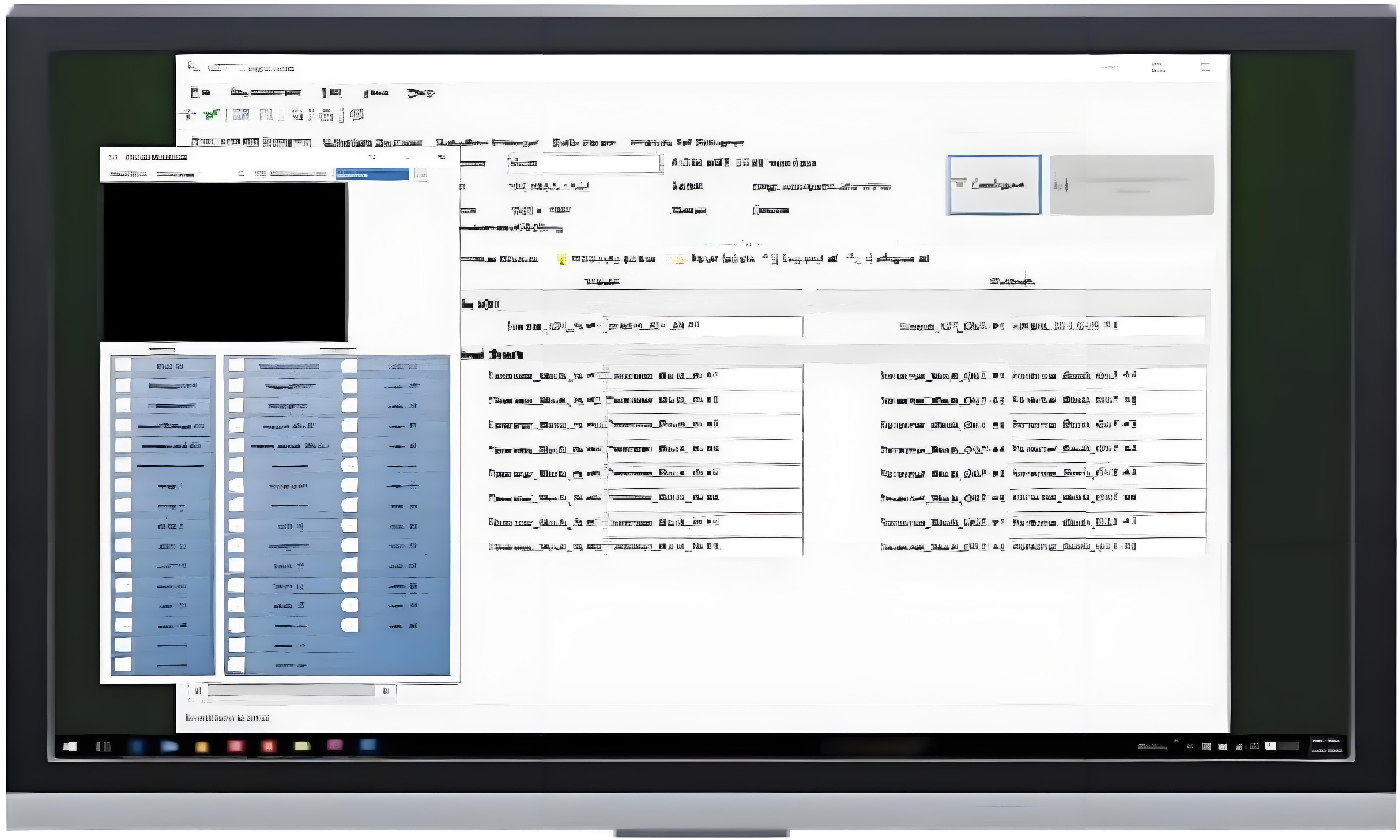Launch the magenta taskbar app icon
1400x840 pixels.
coord(335,745)
